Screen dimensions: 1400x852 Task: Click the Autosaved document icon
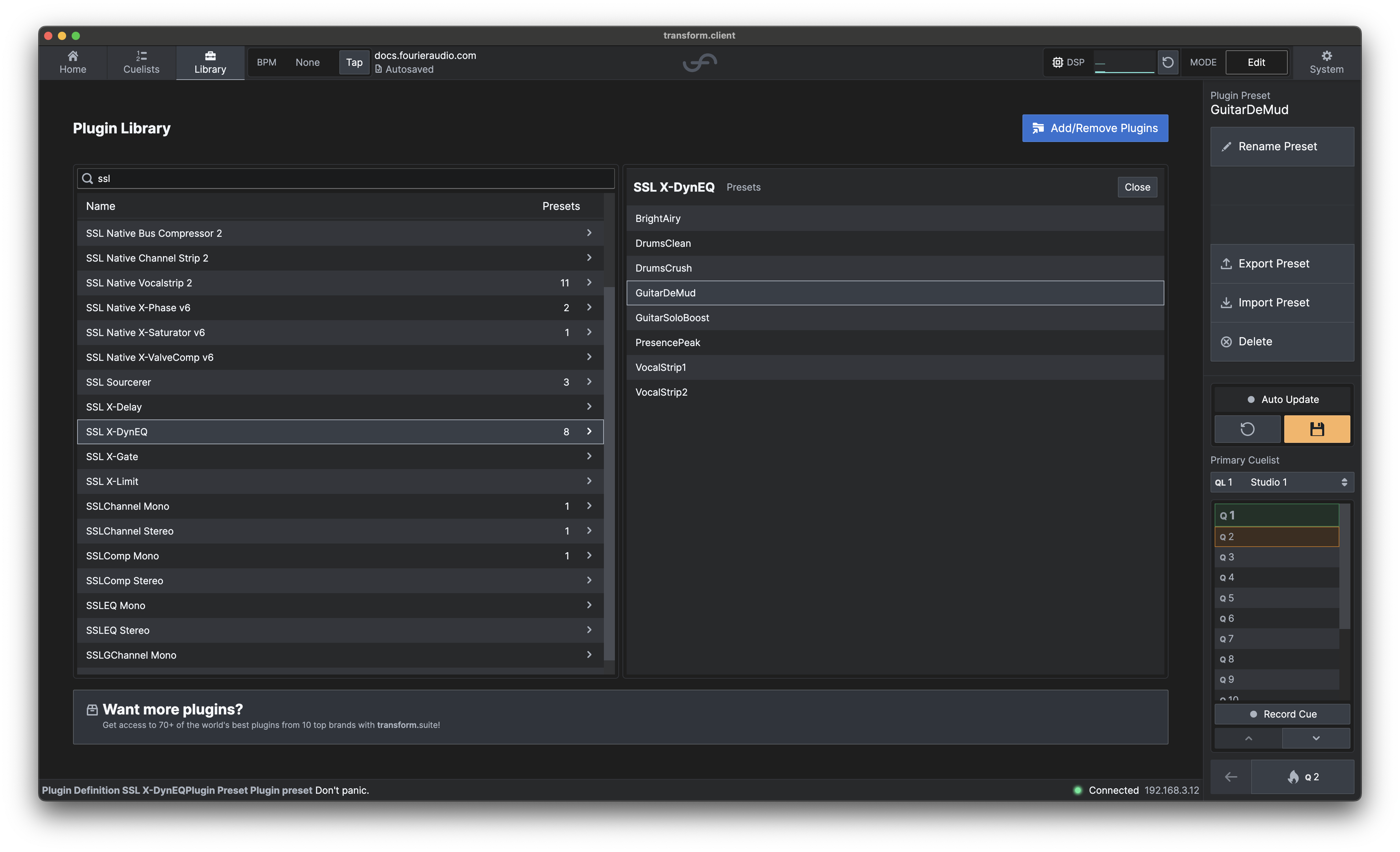pyautogui.click(x=378, y=69)
